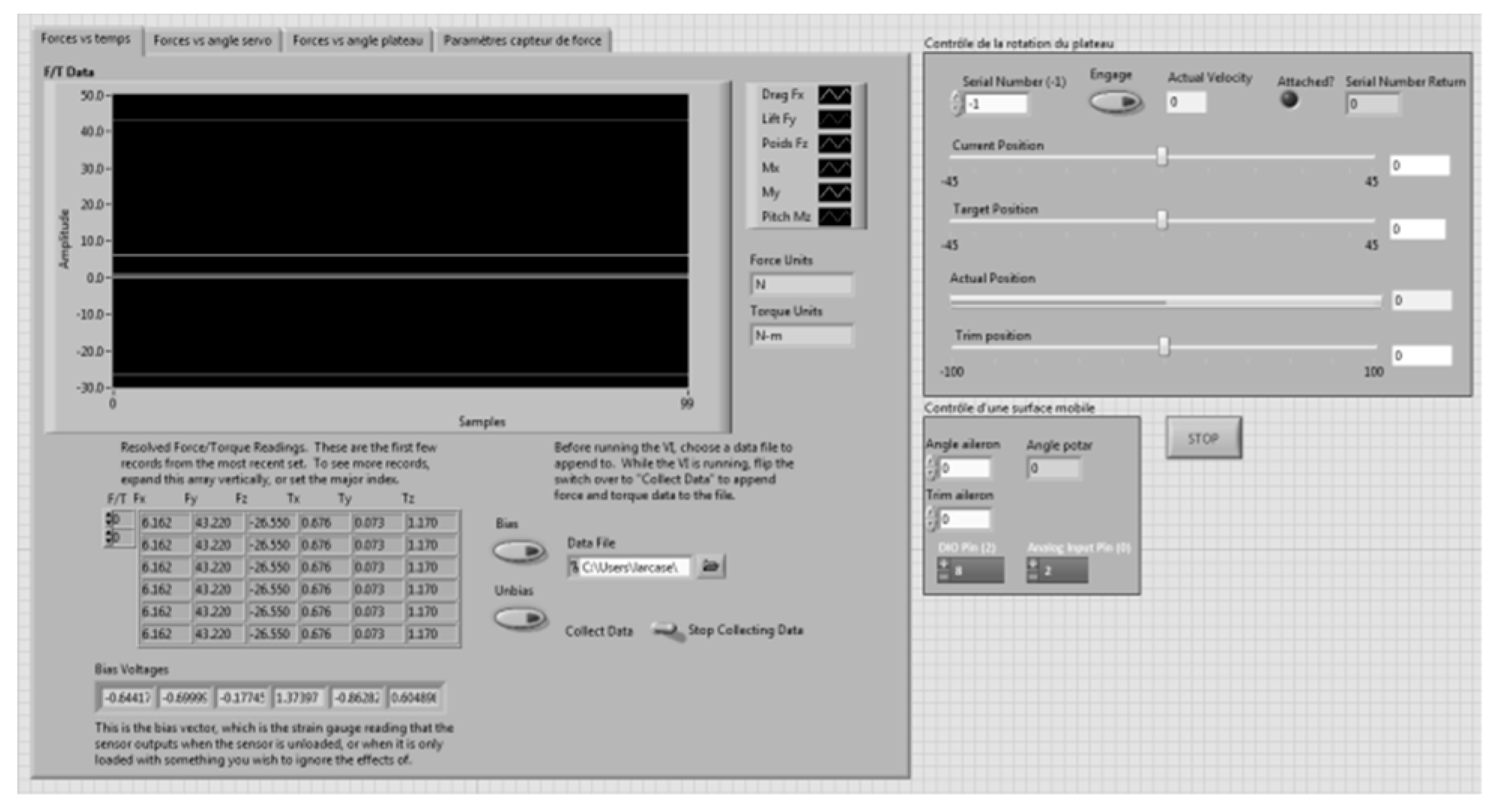Click the Poids Fz plot legend icon
1495x812 pixels.
click(834, 143)
